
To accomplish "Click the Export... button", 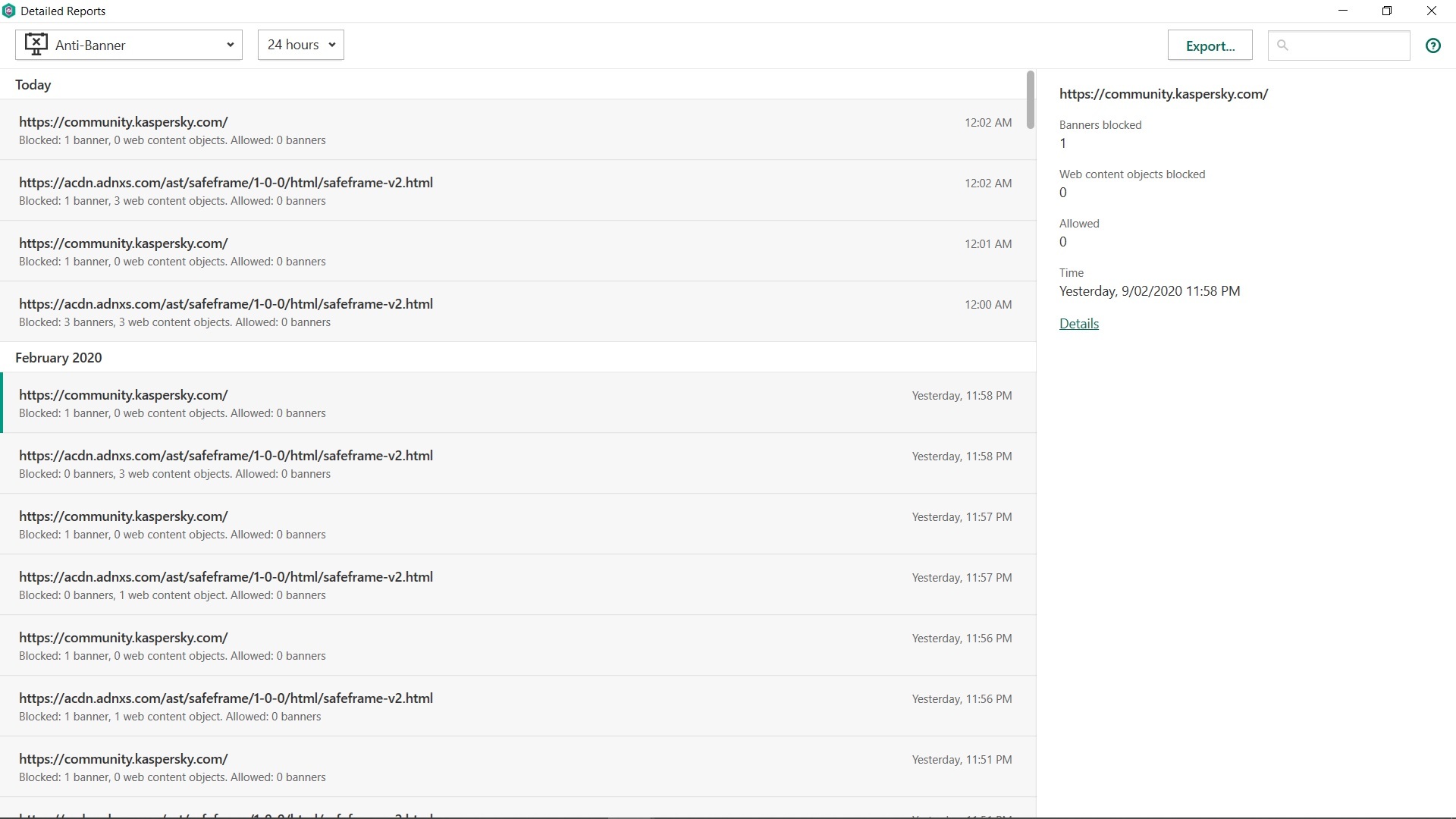I will pyautogui.click(x=1210, y=45).
